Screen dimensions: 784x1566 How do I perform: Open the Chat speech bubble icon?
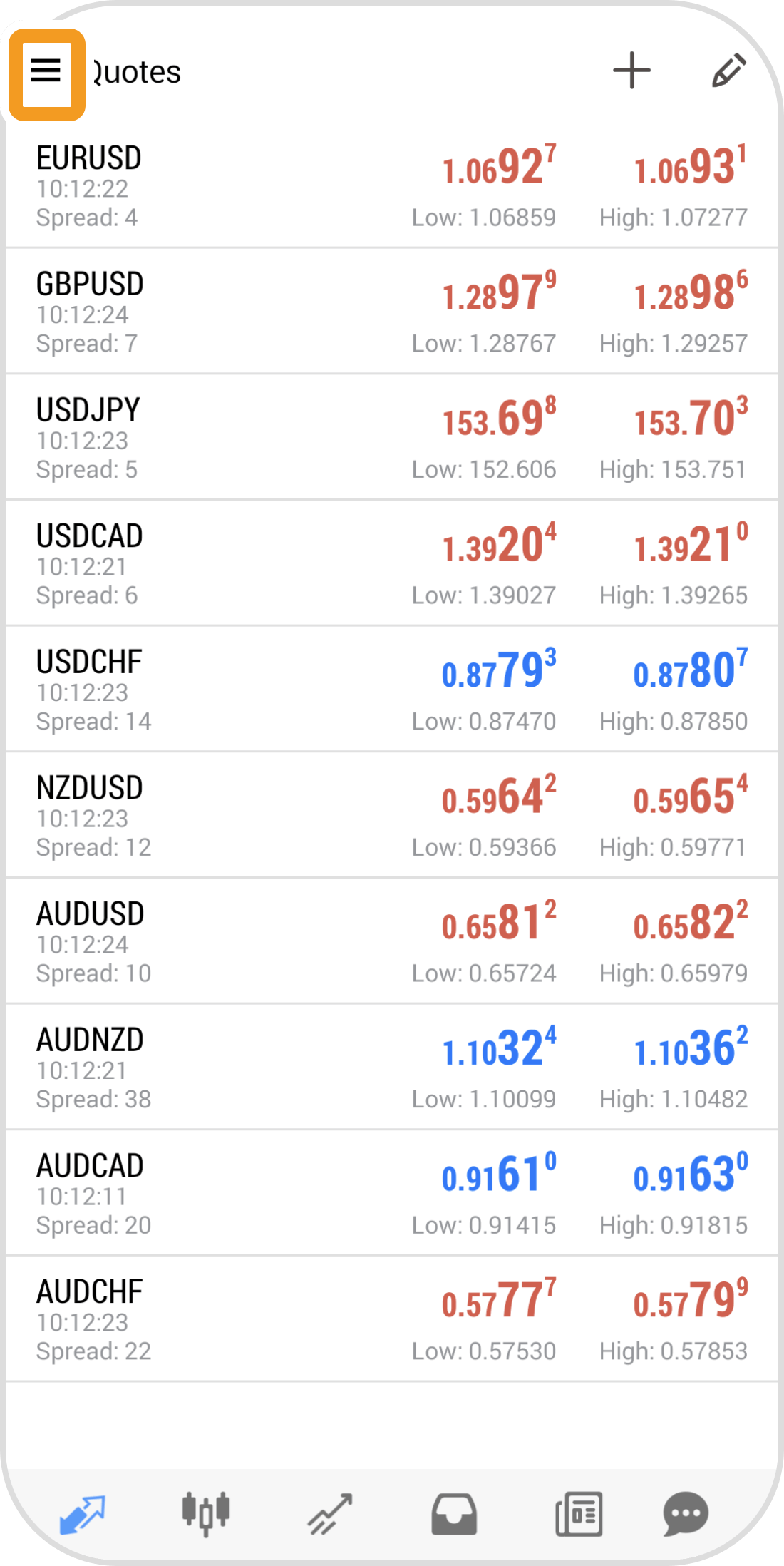coord(685,1513)
